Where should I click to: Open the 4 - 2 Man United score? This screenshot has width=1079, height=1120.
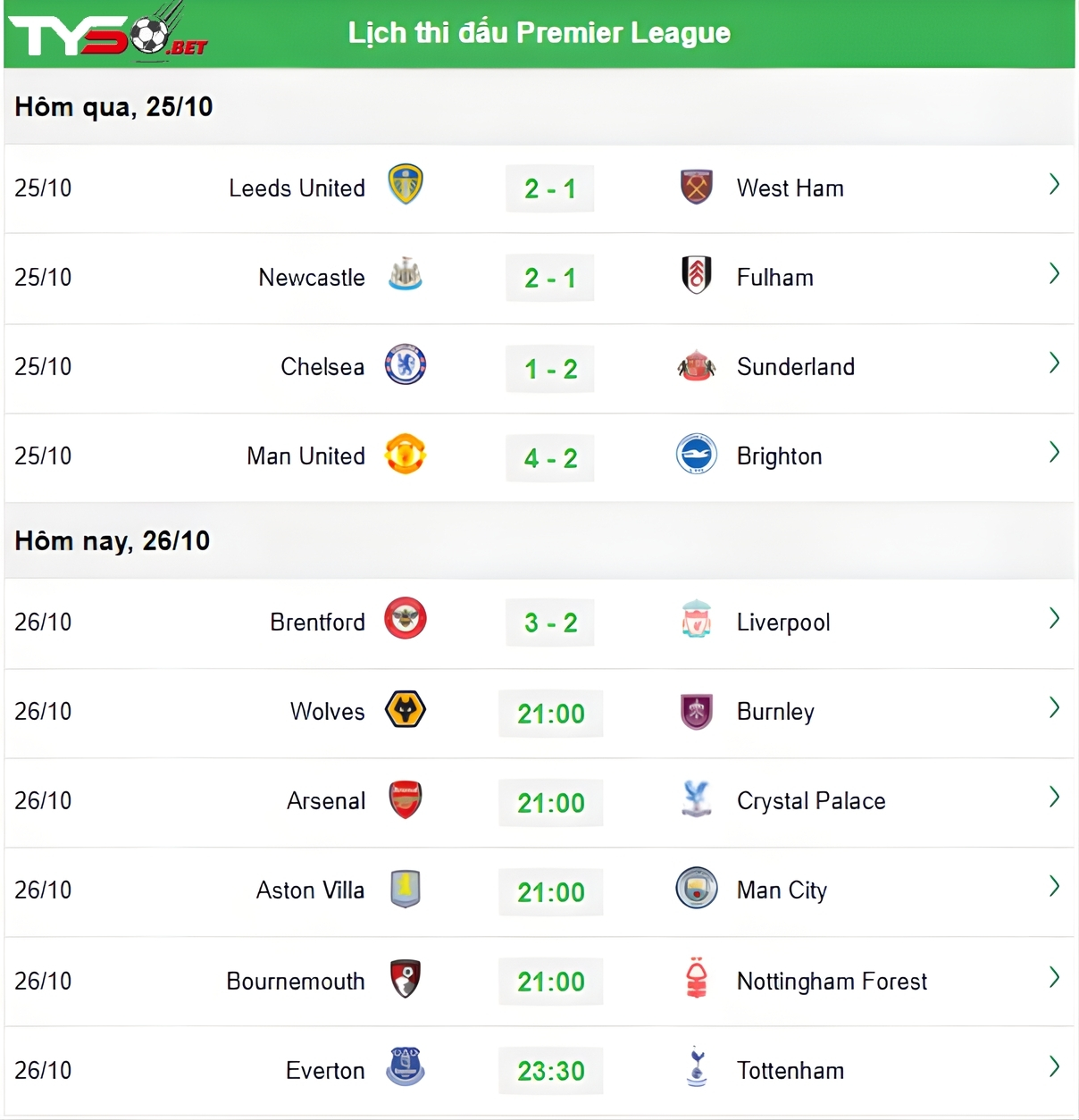coord(550,458)
